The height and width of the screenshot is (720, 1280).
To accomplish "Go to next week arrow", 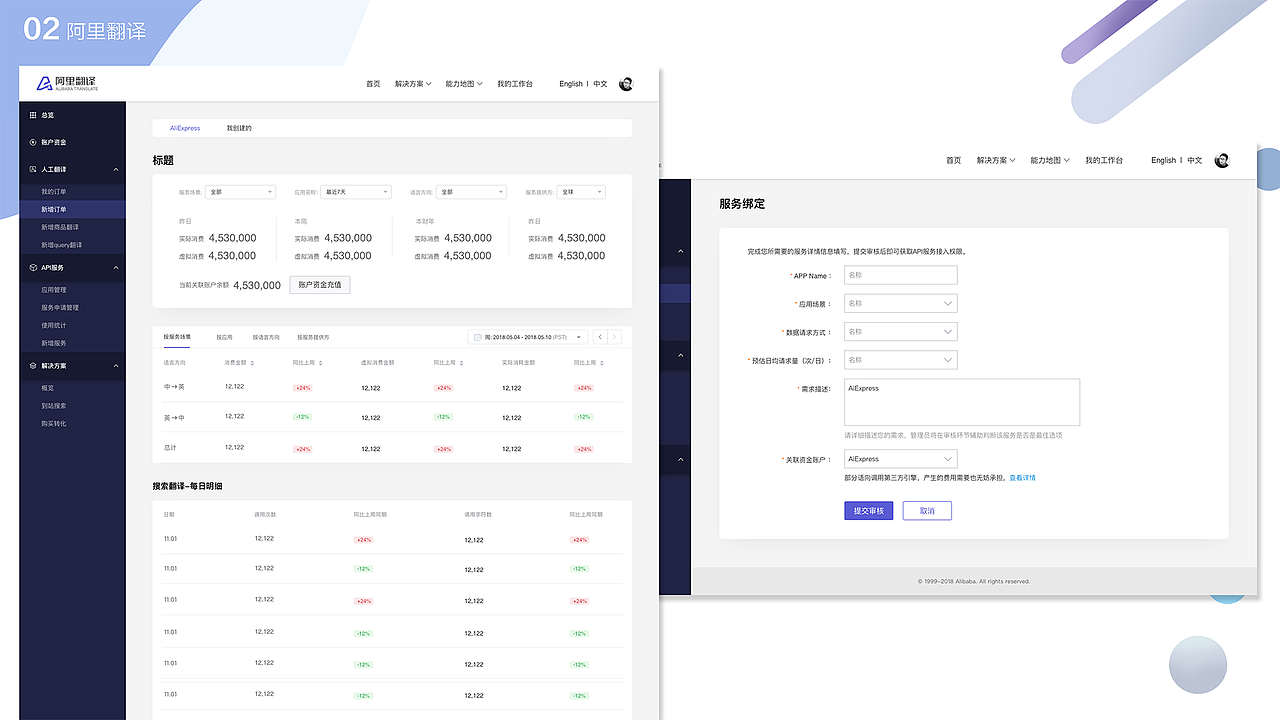I will click(x=614, y=337).
